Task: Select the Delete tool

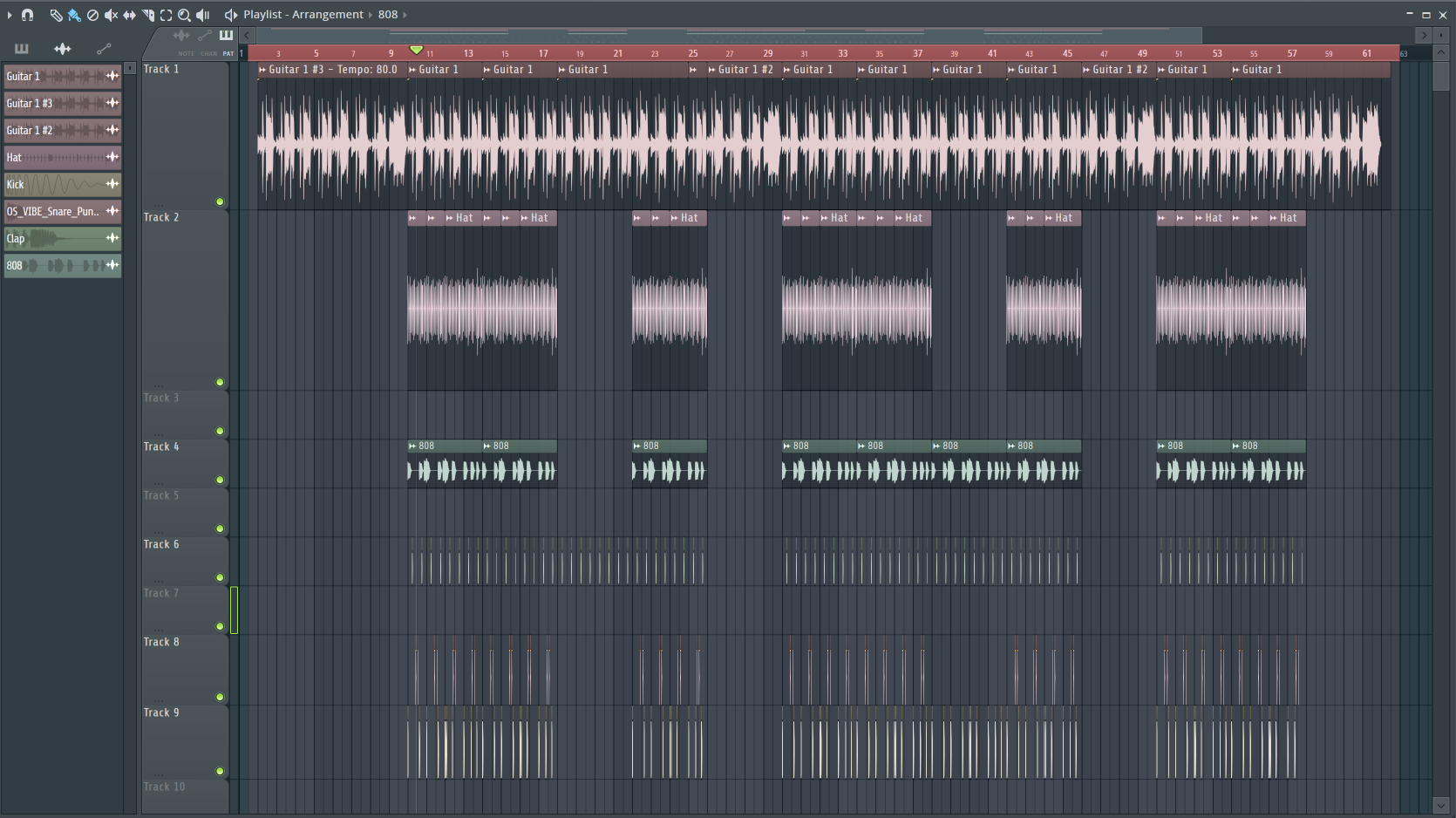Action: [92, 15]
